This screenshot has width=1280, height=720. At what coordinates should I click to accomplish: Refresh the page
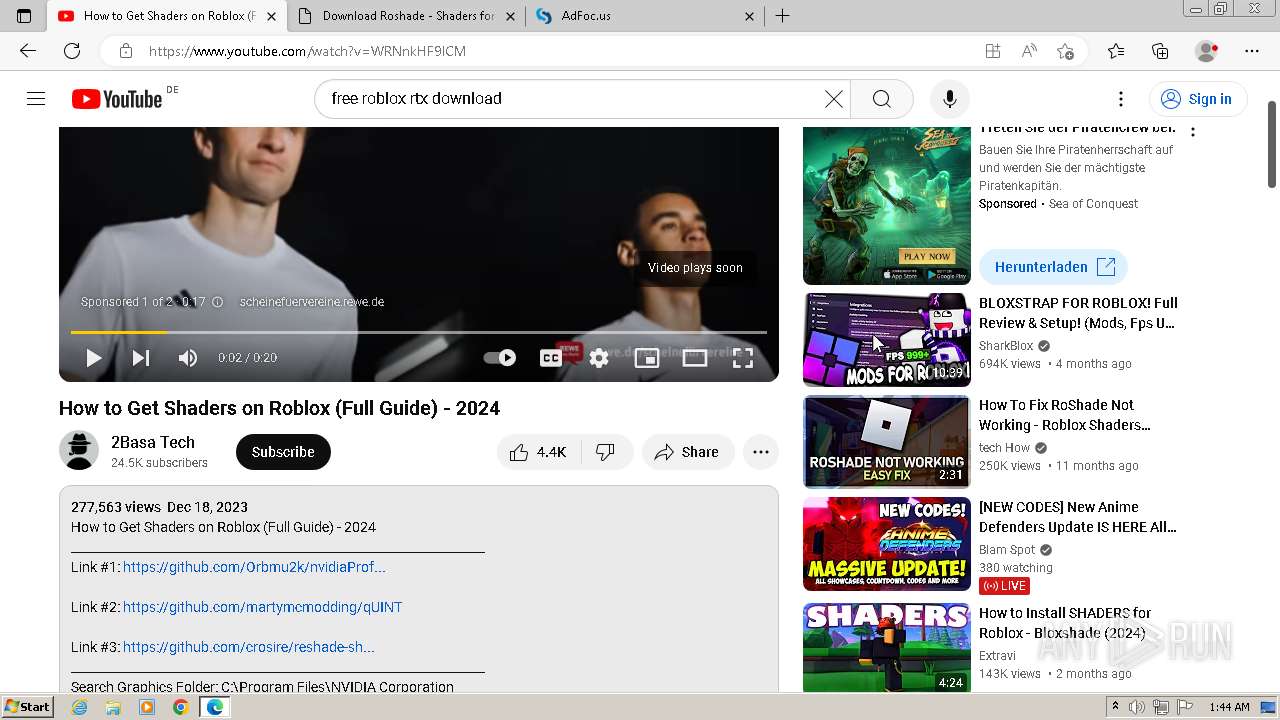click(72, 51)
